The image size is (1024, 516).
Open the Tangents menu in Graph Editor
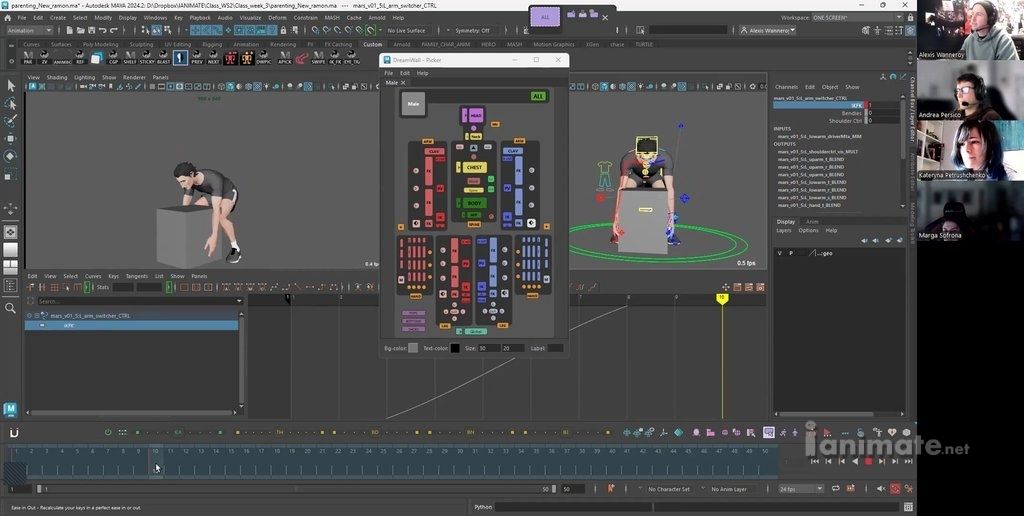136,276
